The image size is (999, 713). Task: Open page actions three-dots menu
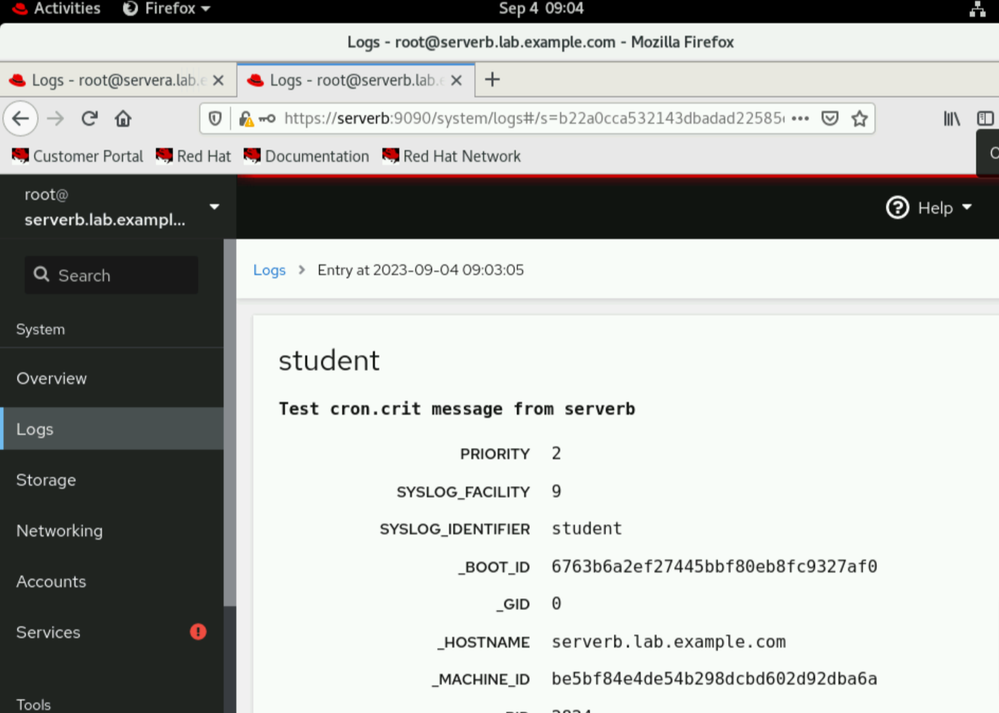[800, 118]
